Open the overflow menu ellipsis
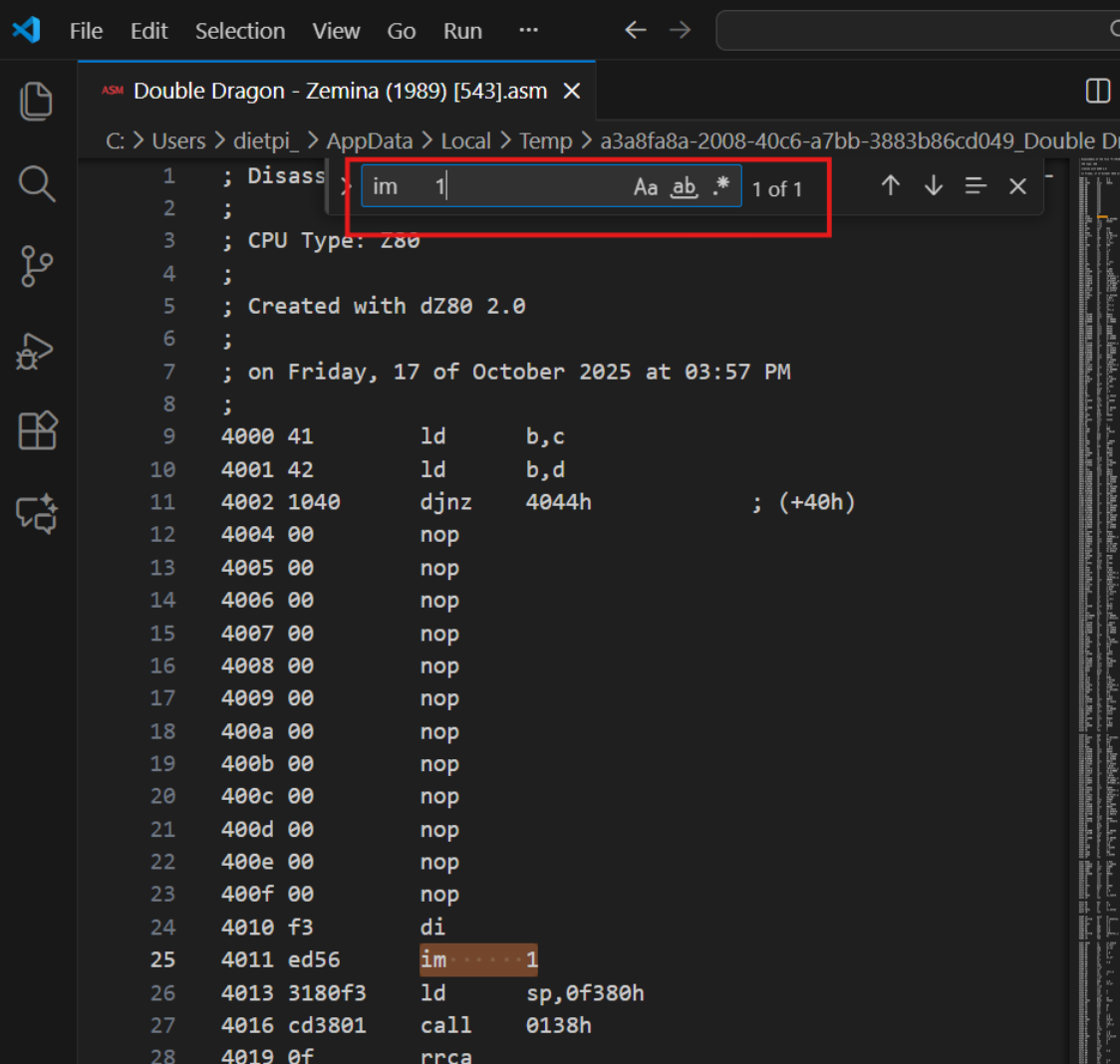1120x1064 pixels. click(x=528, y=30)
